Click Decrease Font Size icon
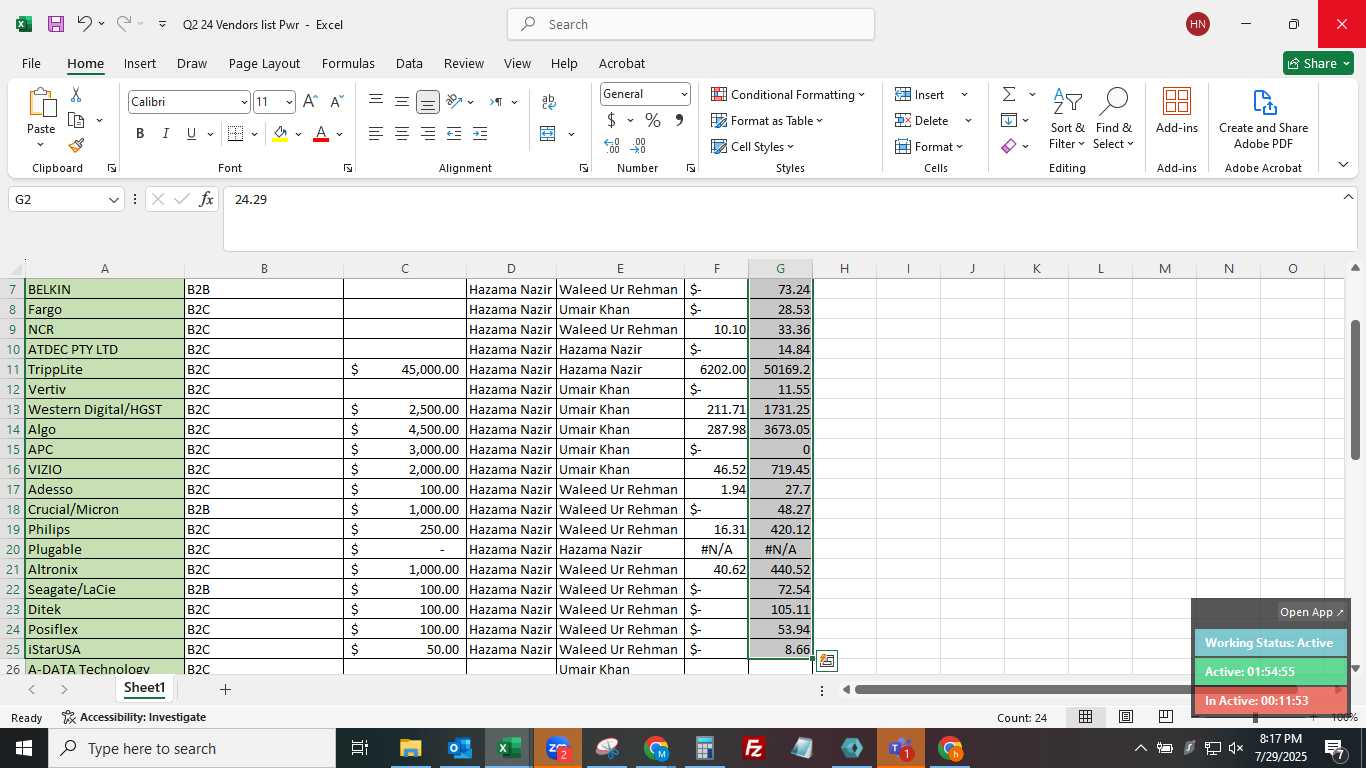This screenshot has height=768, width=1366. tap(336, 102)
